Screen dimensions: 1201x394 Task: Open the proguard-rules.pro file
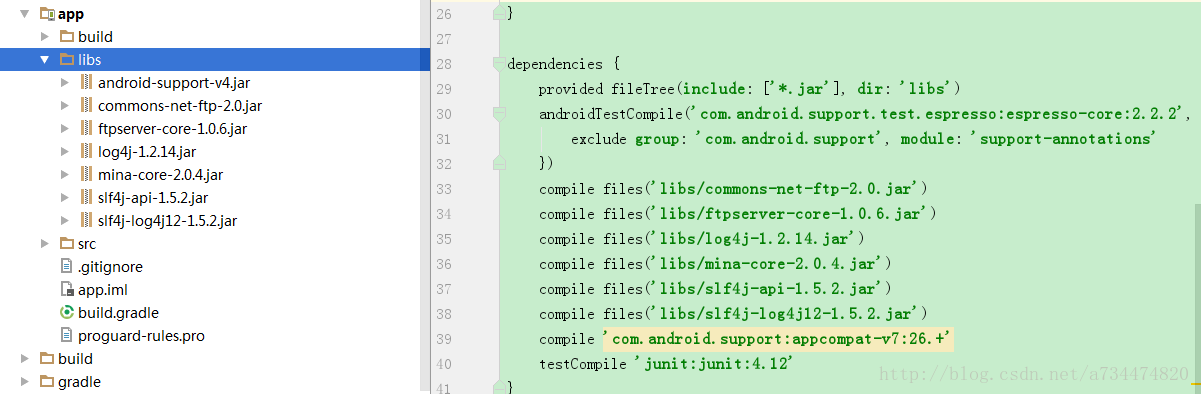141,336
